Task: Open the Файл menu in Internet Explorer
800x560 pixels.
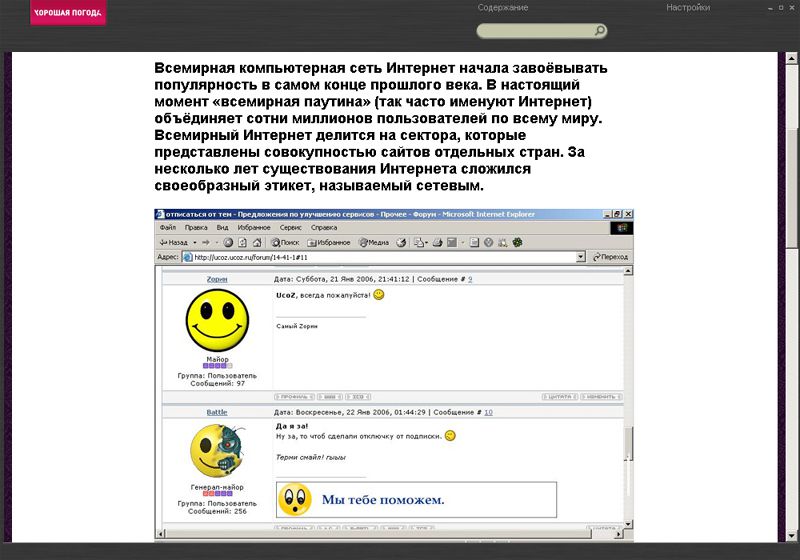Action: pyautogui.click(x=168, y=228)
